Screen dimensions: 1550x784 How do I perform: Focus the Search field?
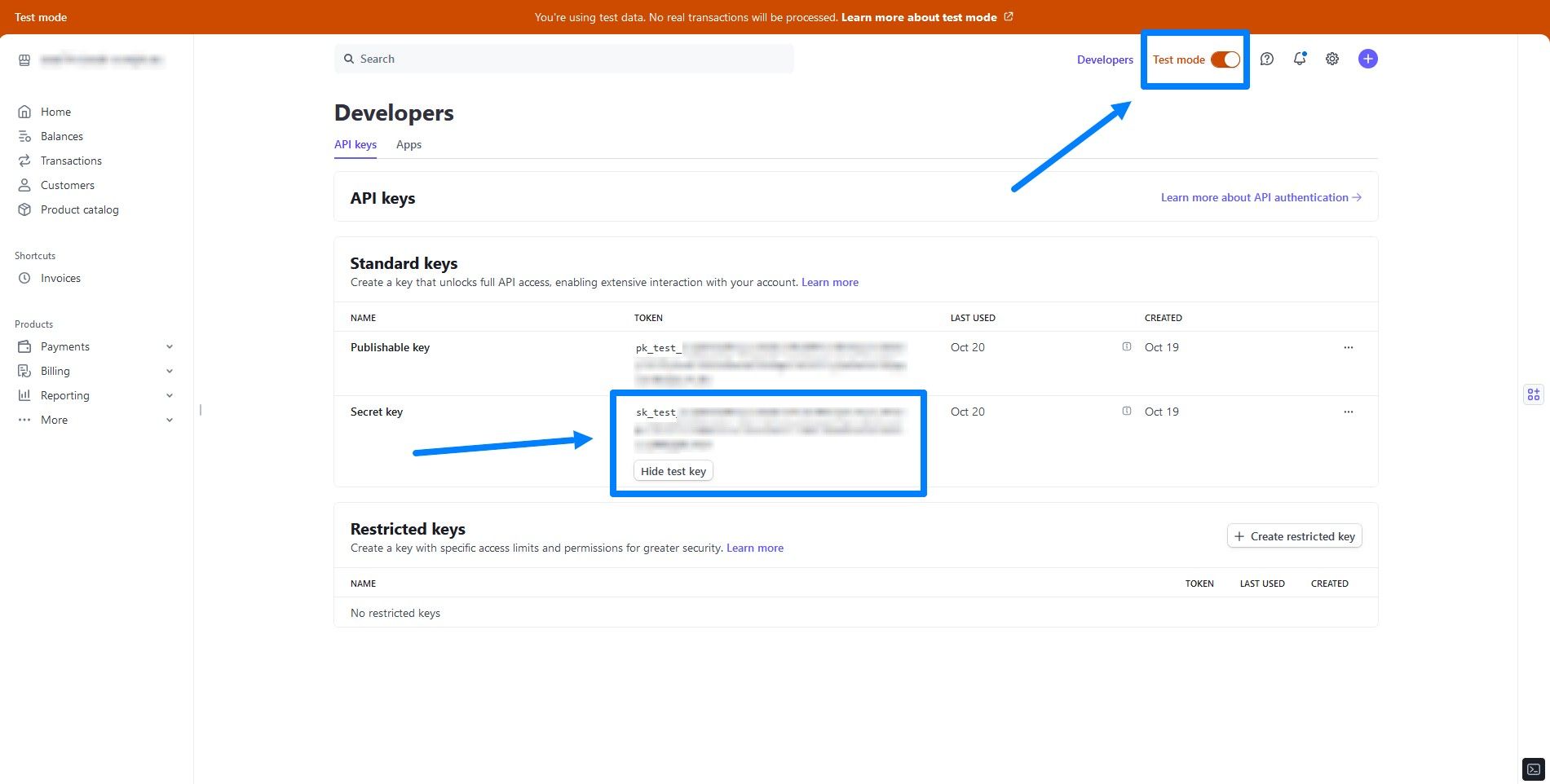pyautogui.click(x=563, y=59)
